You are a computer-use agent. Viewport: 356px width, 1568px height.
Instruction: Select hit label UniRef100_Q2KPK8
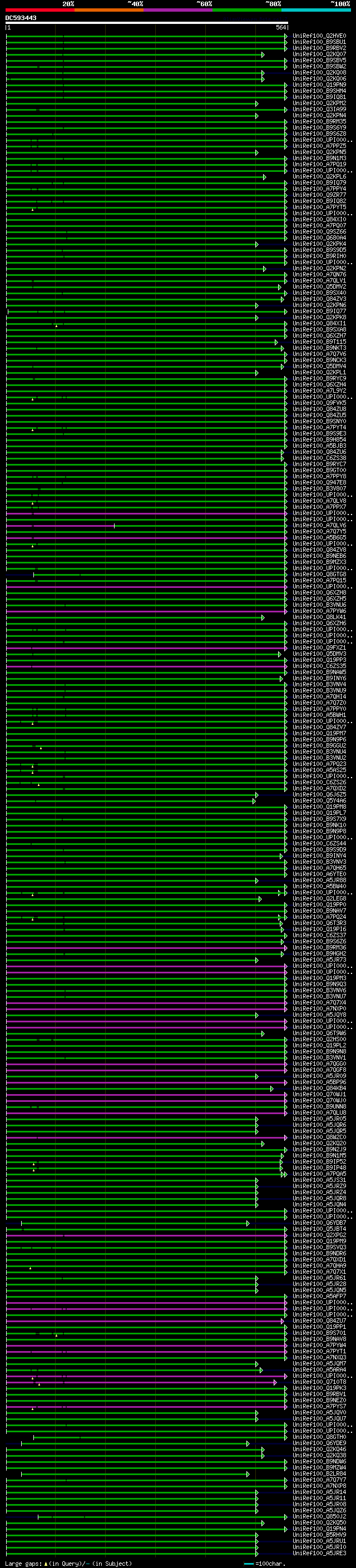coord(319,317)
